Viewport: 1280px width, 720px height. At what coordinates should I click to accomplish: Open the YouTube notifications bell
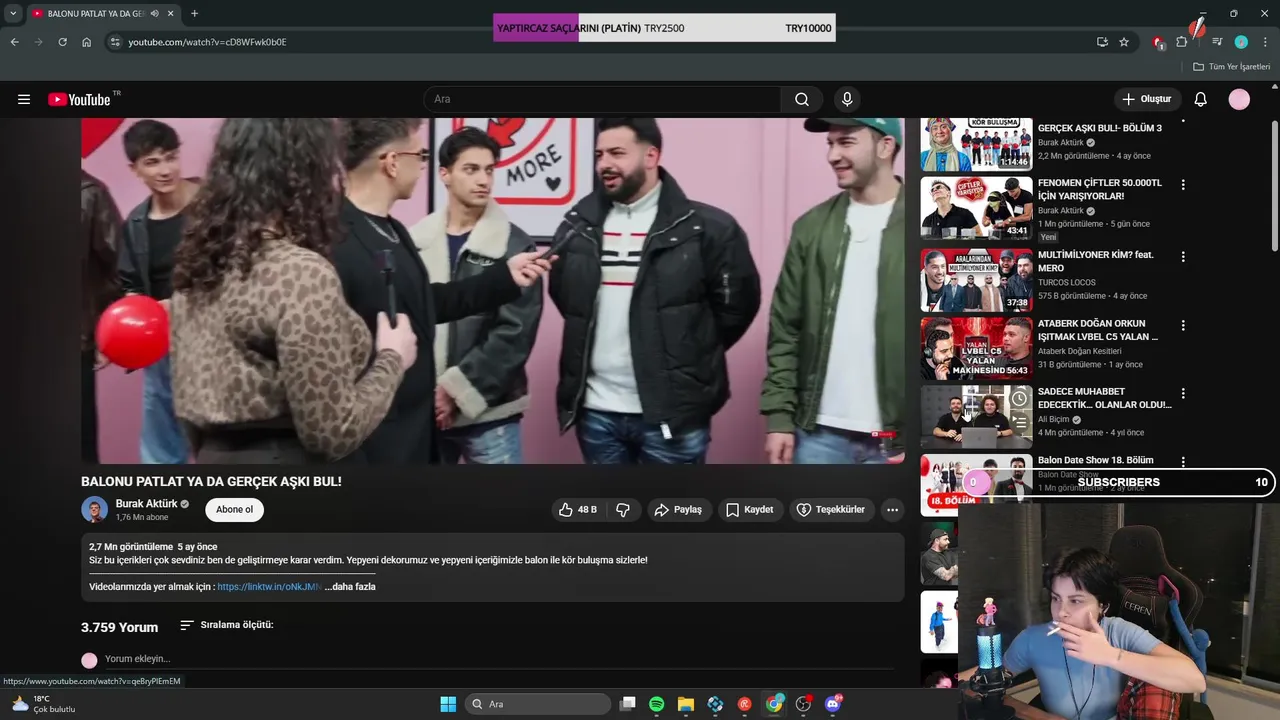click(1201, 99)
